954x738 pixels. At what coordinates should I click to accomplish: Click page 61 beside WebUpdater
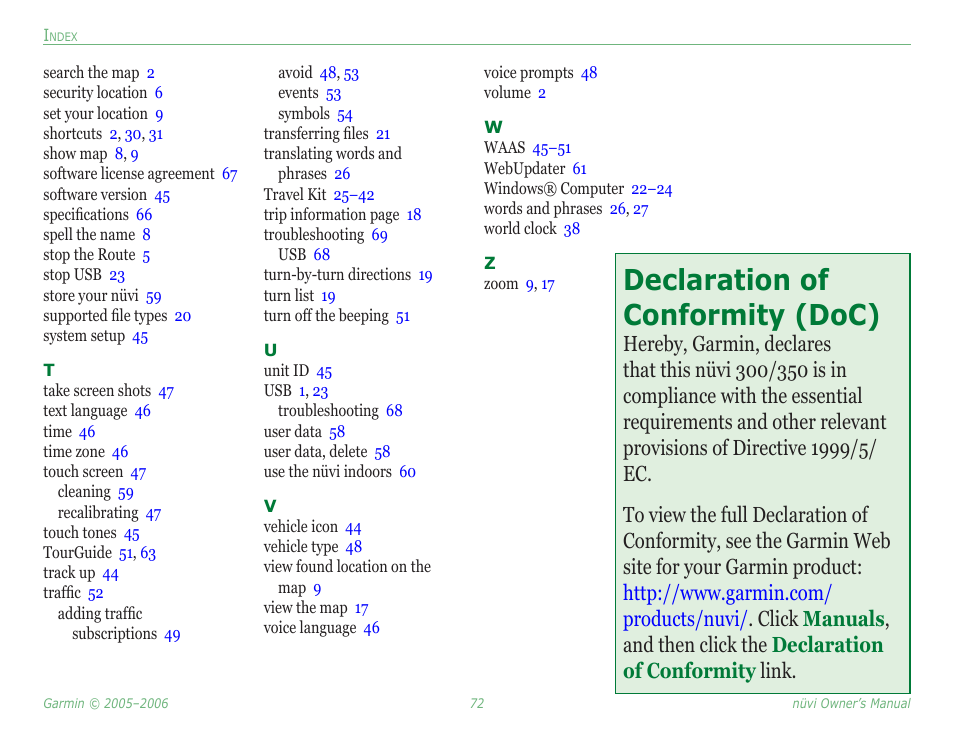579,169
